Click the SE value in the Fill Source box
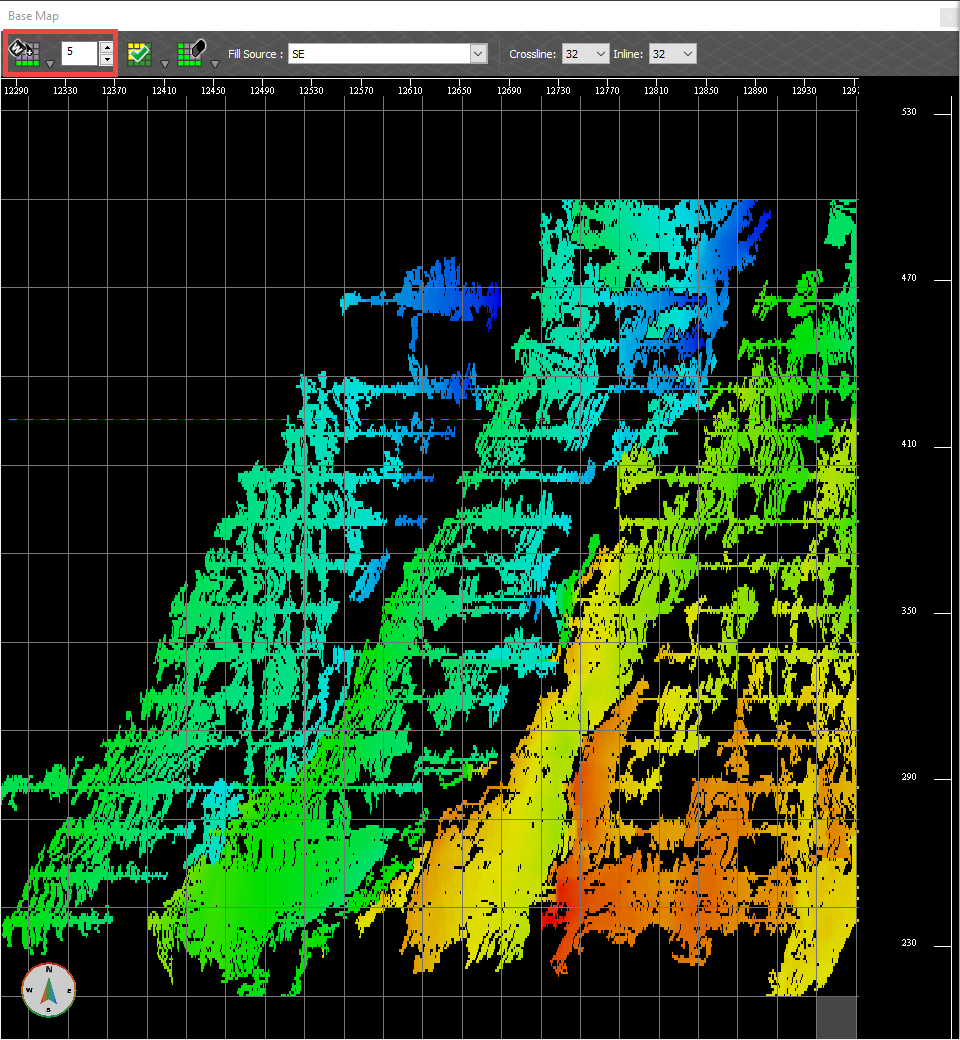 300,54
